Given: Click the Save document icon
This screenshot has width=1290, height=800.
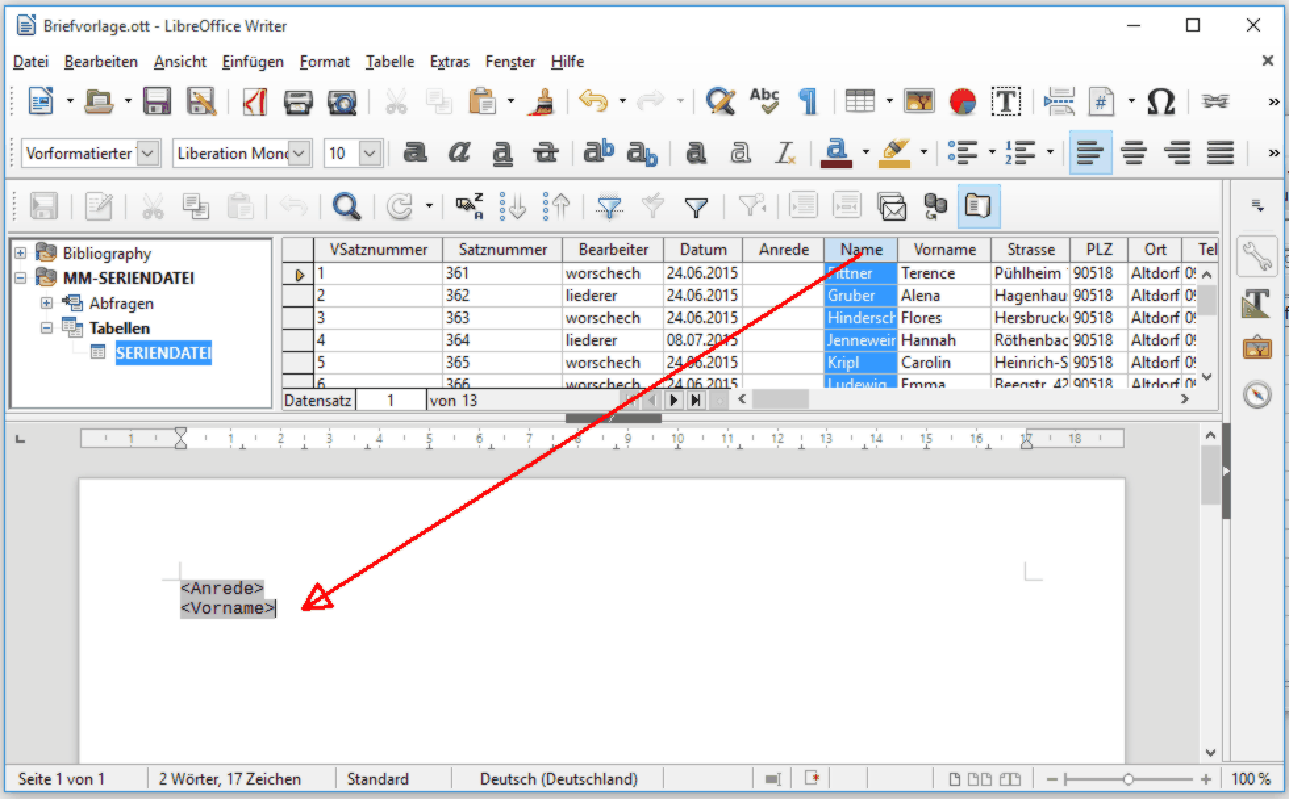Looking at the screenshot, I should (x=156, y=101).
